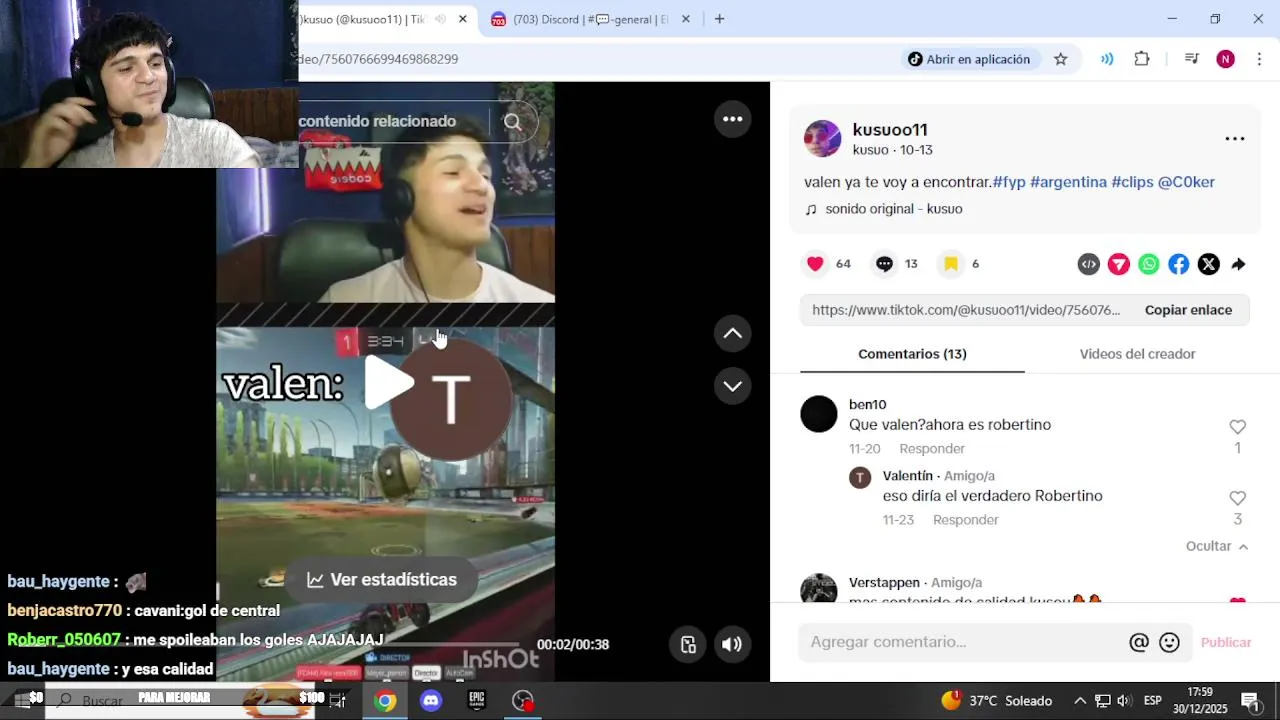Image resolution: width=1280 pixels, height=720 pixels.
Task: Open the Chrome profile N avatar
Action: tap(1225, 59)
